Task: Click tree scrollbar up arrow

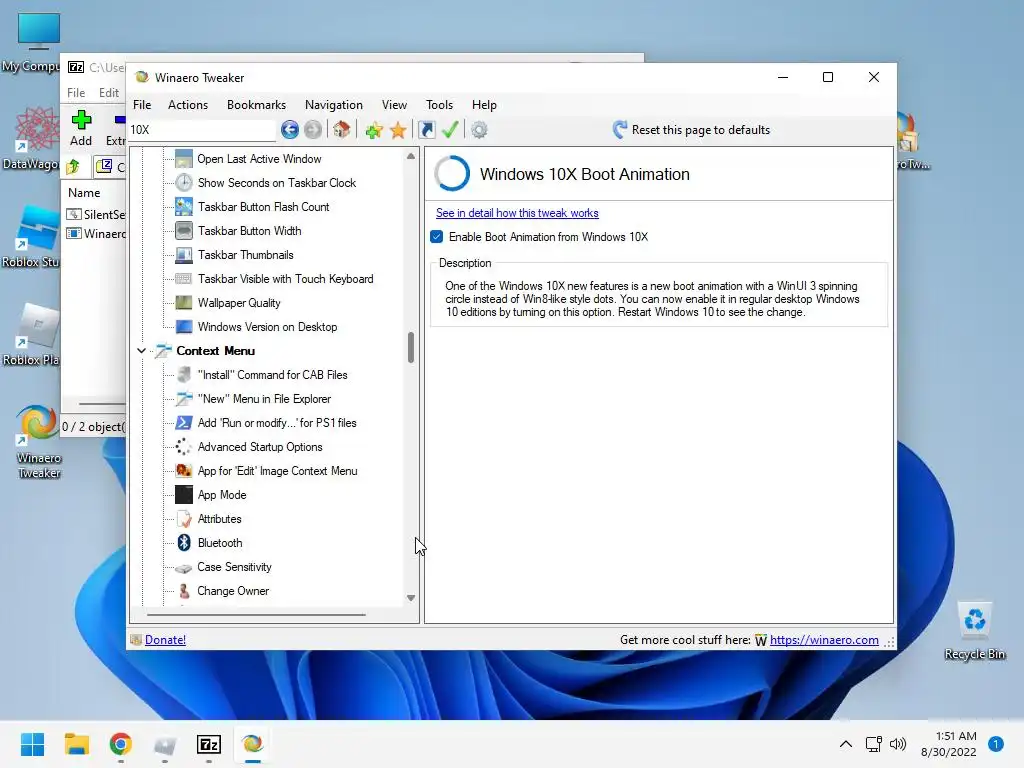Action: pyautogui.click(x=411, y=156)
